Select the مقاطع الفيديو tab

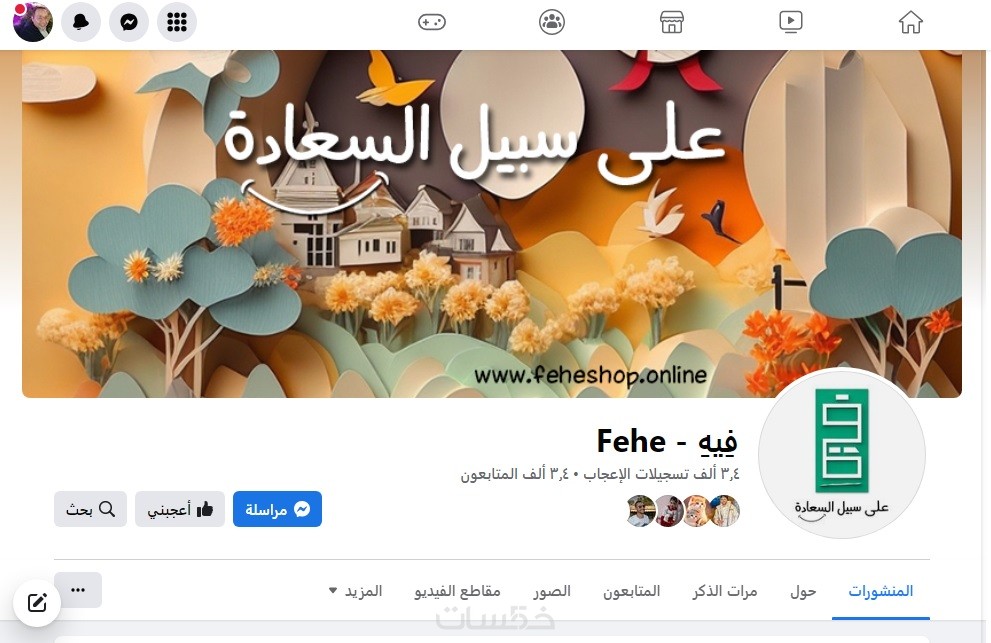pos(458,591)
